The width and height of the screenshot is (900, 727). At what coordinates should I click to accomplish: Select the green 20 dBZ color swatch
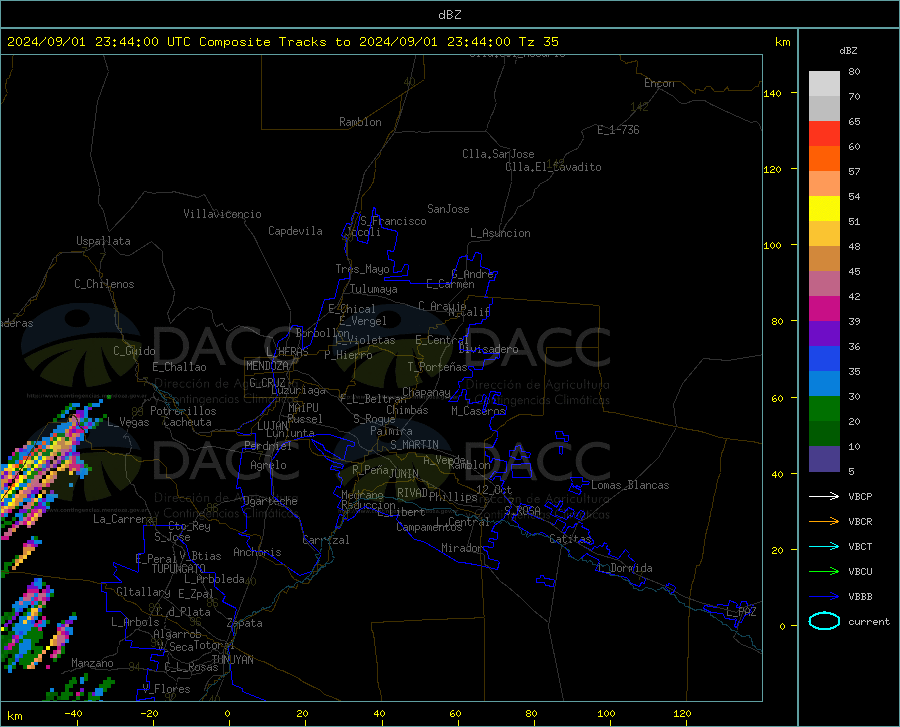(824, 409)
